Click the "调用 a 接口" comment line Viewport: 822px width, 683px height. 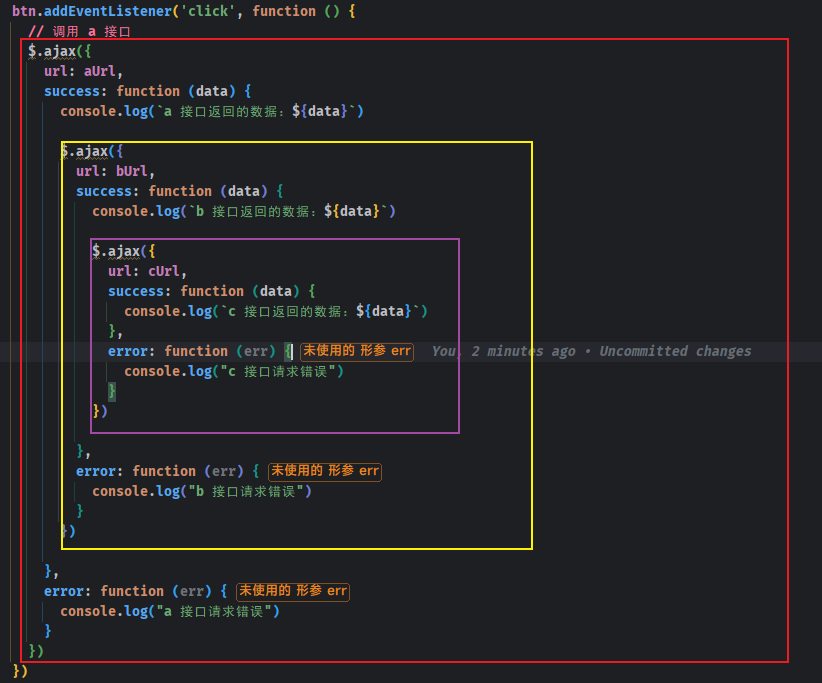(80, 31)
